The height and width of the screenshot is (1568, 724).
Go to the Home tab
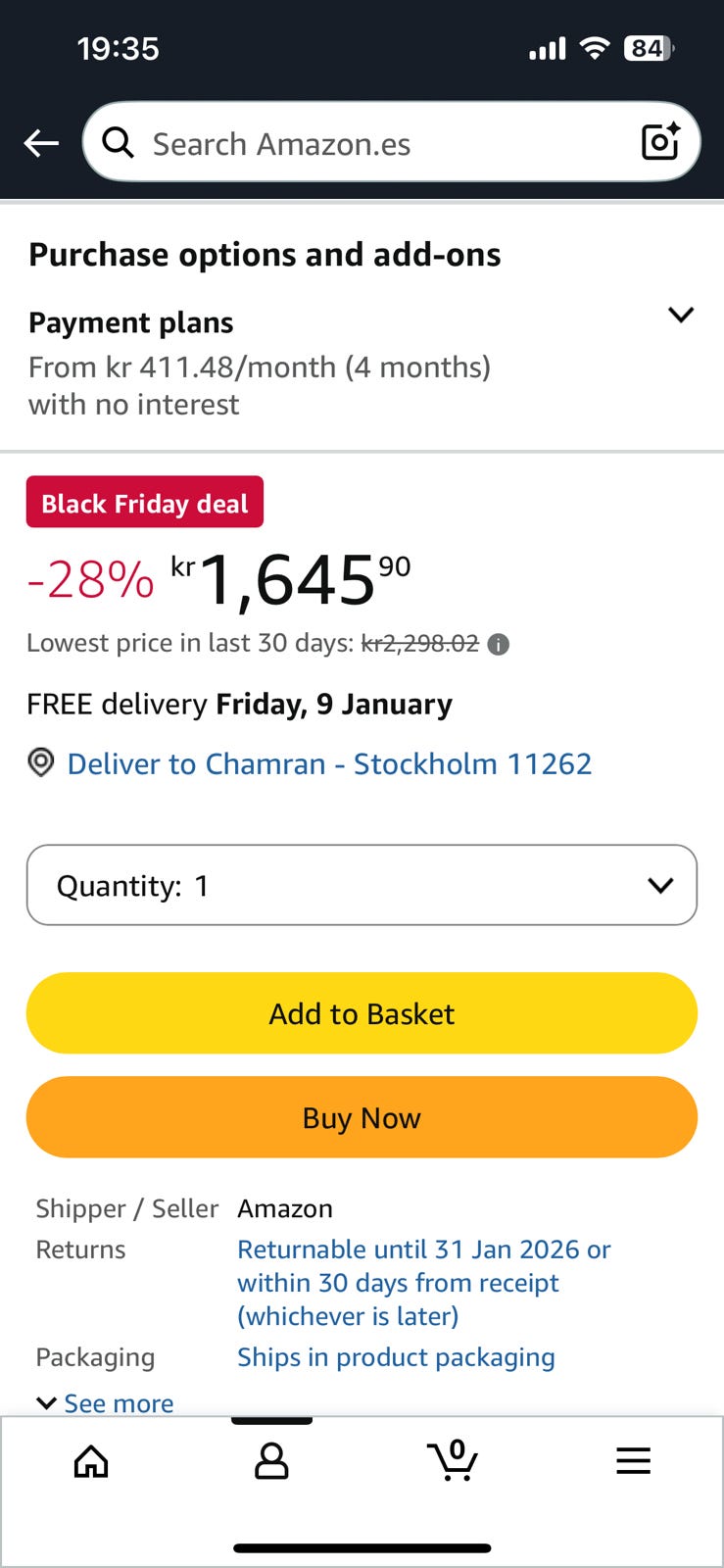91,1461
